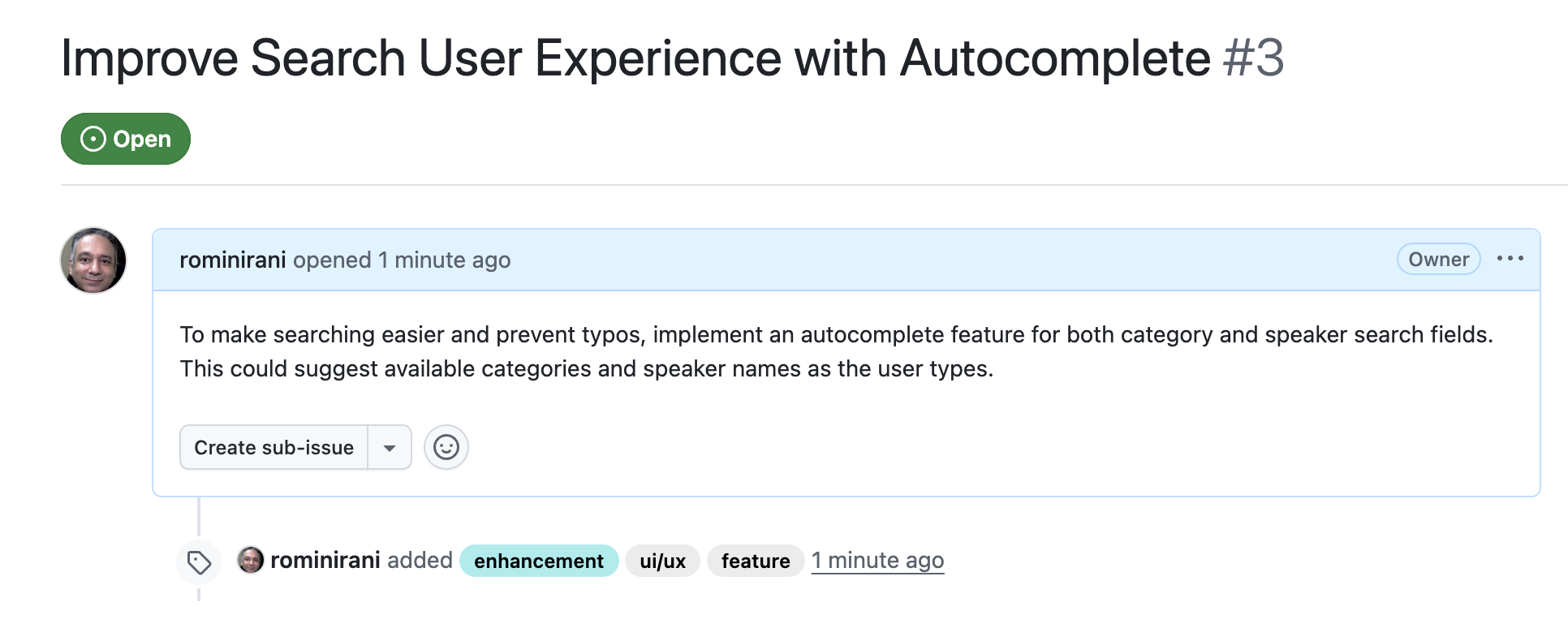The image size is (1568, 628).
Task: Select the ui/ux label
Action: coord(662,561)
